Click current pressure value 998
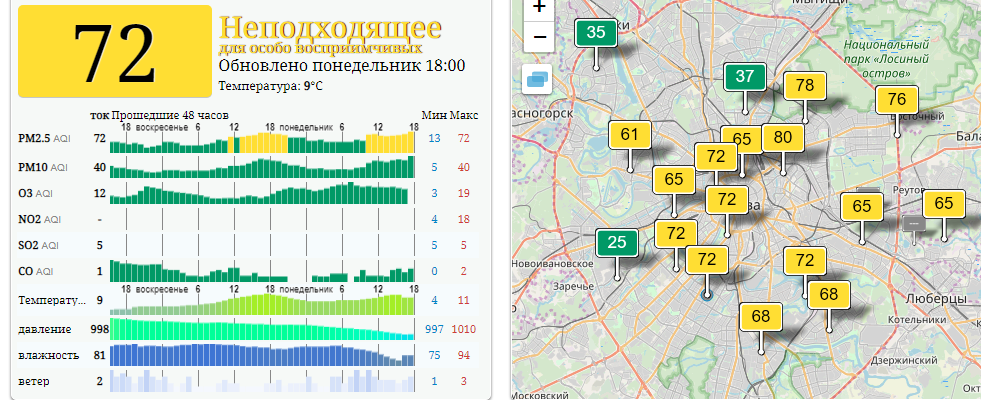The height and width of the screenshot is (400, 981). [x=99, y=329]
